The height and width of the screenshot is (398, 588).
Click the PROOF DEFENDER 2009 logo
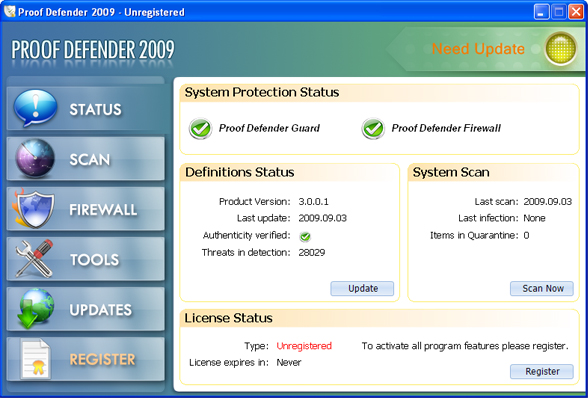93,50
